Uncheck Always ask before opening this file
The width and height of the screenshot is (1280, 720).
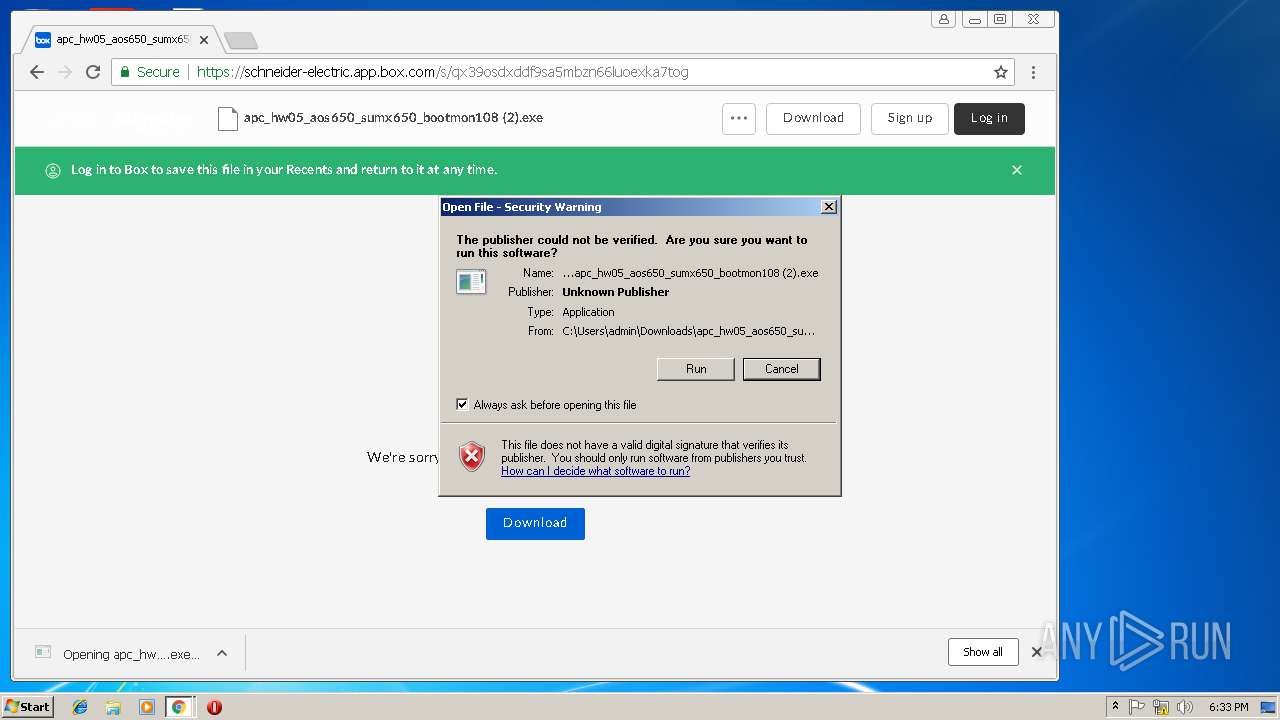click(x=462, y=405)
